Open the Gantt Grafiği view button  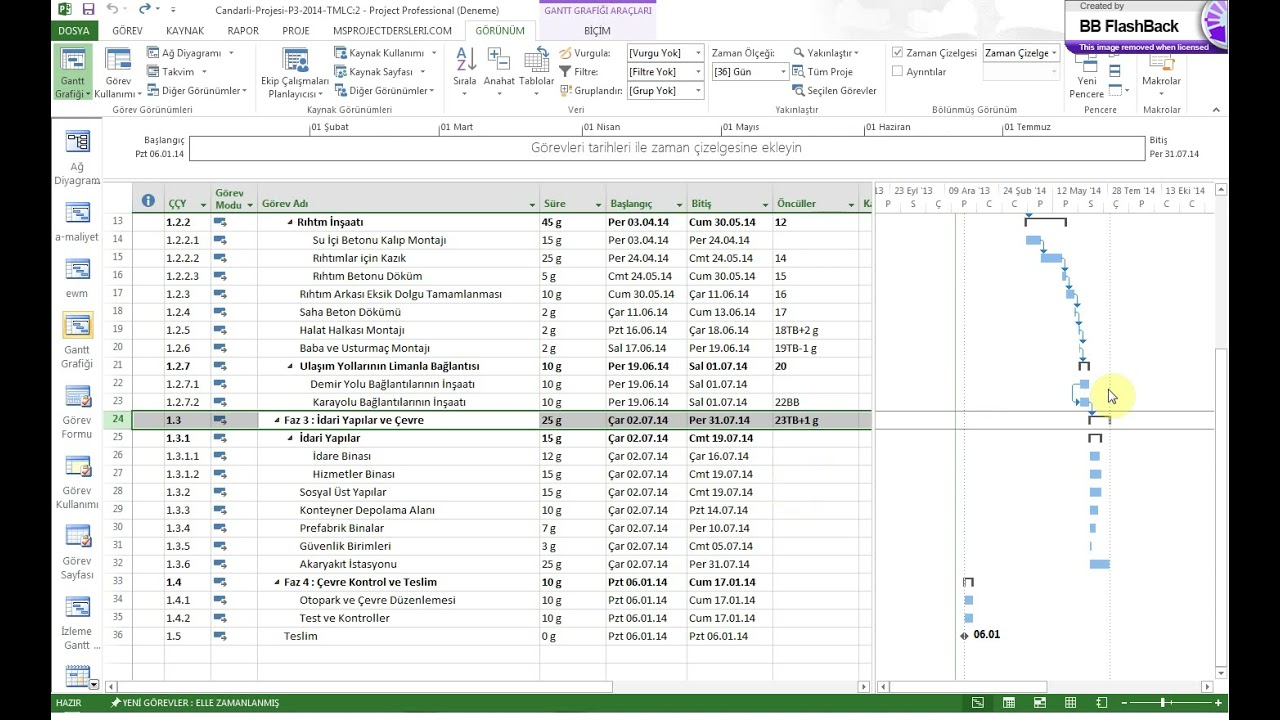(73, 72)
